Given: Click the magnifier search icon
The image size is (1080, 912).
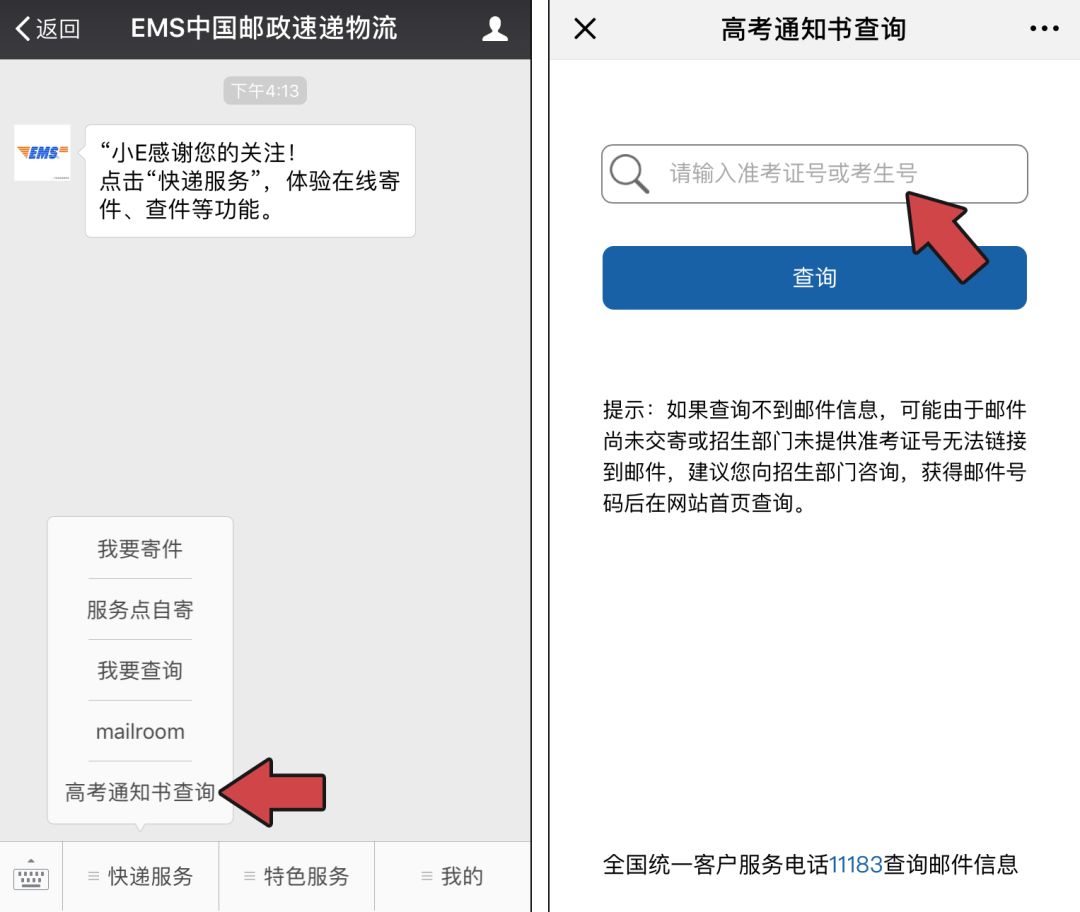Looking at the screenshot, I should pos(629,174).
